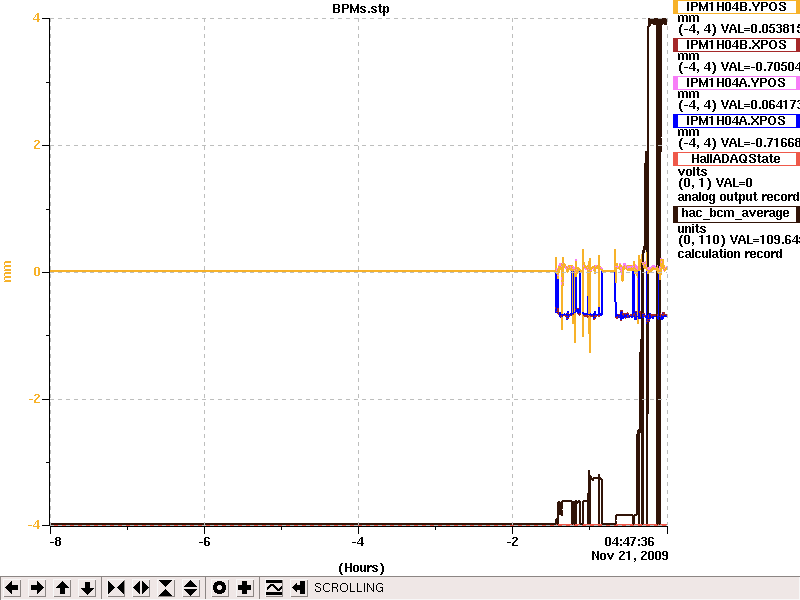Viewport: 800px width, 600px height.
Task: Zoom in horizontally with inward-pointing triangles icon
Action: 116,588
